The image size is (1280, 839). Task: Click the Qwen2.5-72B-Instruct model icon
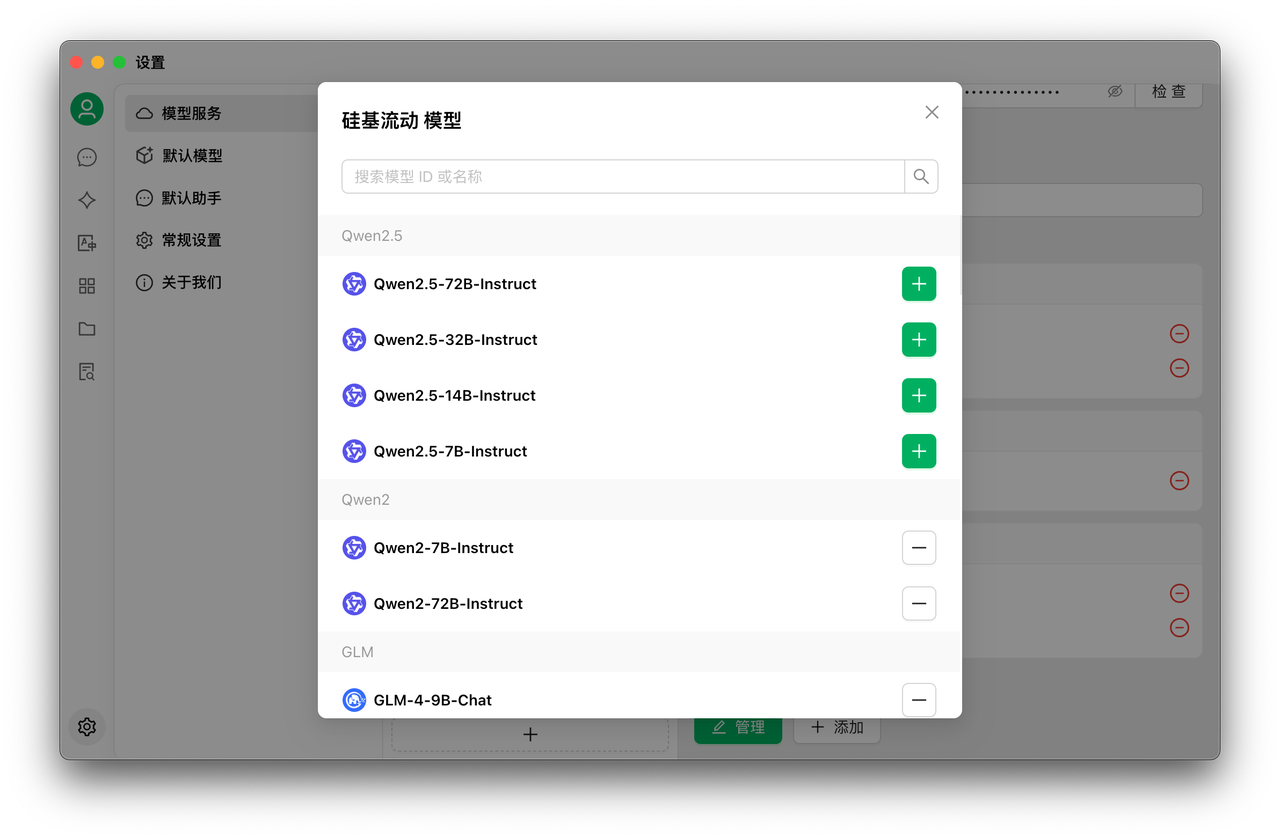[354, 284]
